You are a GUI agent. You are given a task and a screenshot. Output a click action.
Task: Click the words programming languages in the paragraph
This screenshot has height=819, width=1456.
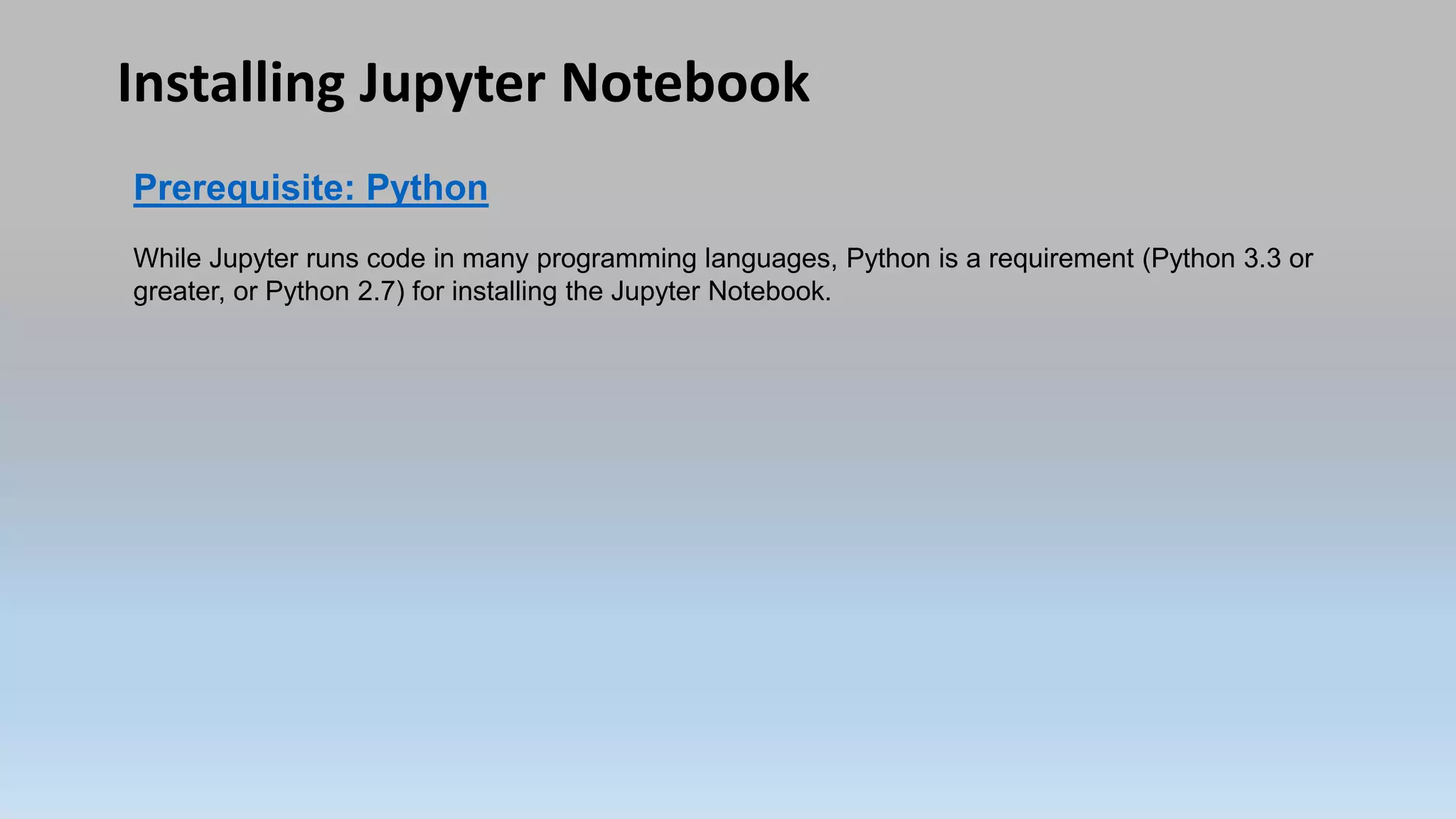click(685, 258)
